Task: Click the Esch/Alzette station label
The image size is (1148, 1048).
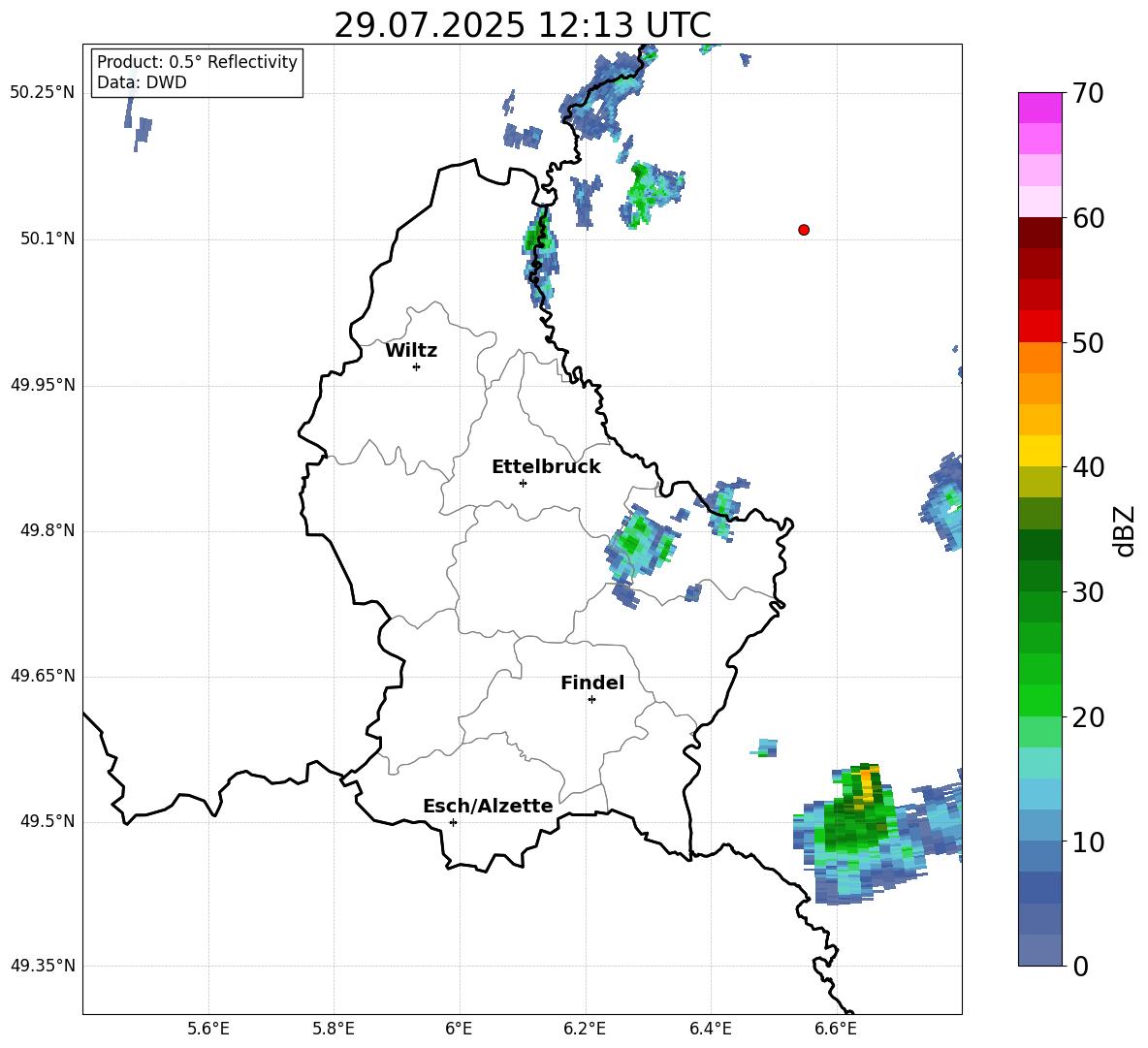Action: coord(488,806)
